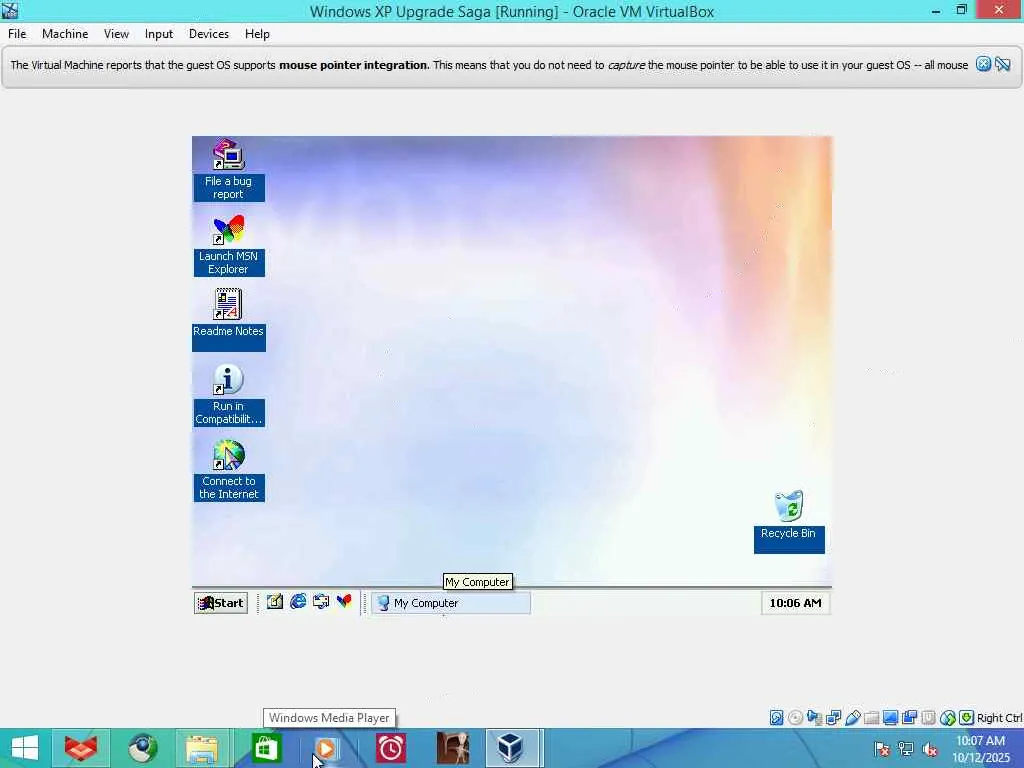Click the USB devices status icon
Viewport: 1024px width, 768px height.
click(x=852, y=718)
